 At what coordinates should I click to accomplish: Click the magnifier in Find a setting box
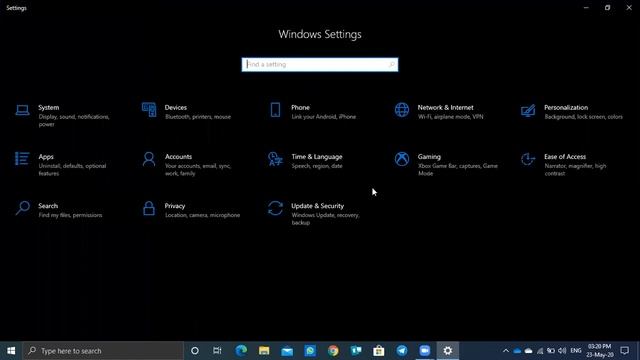coord(391,64)
